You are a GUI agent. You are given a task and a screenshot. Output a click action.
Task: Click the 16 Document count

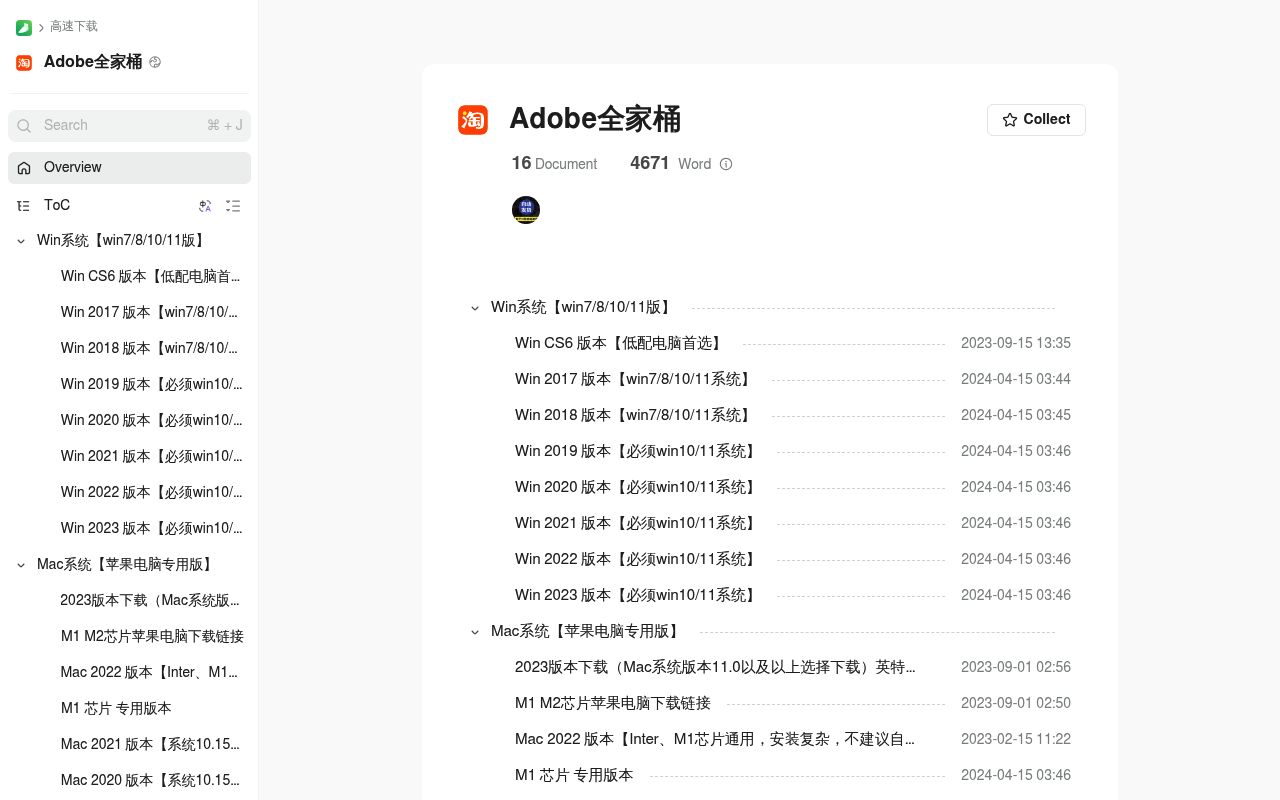[x=554, y=163]
